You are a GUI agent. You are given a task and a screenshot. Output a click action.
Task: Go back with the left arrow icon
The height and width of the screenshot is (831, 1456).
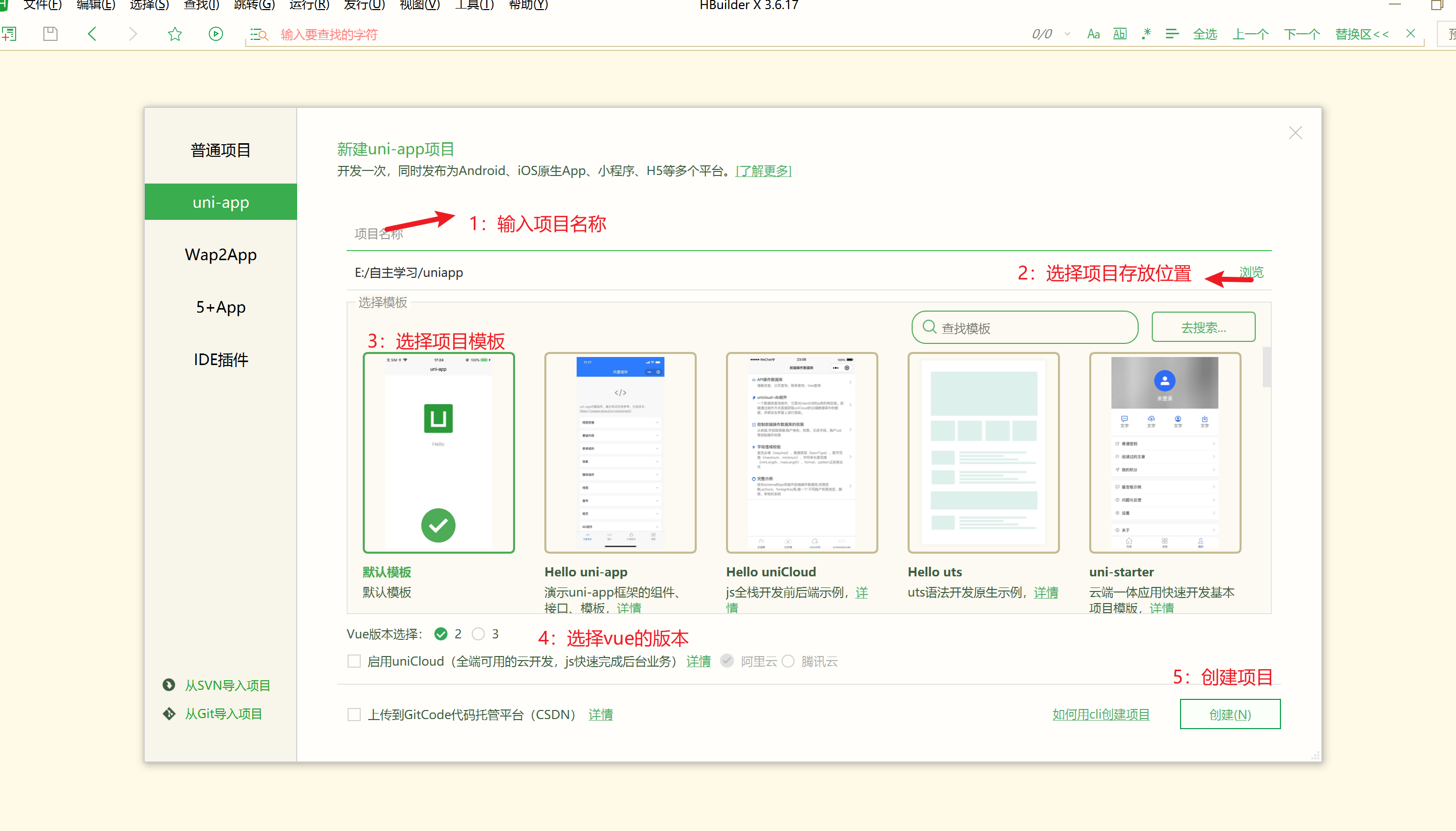click(x=92, y=34)
